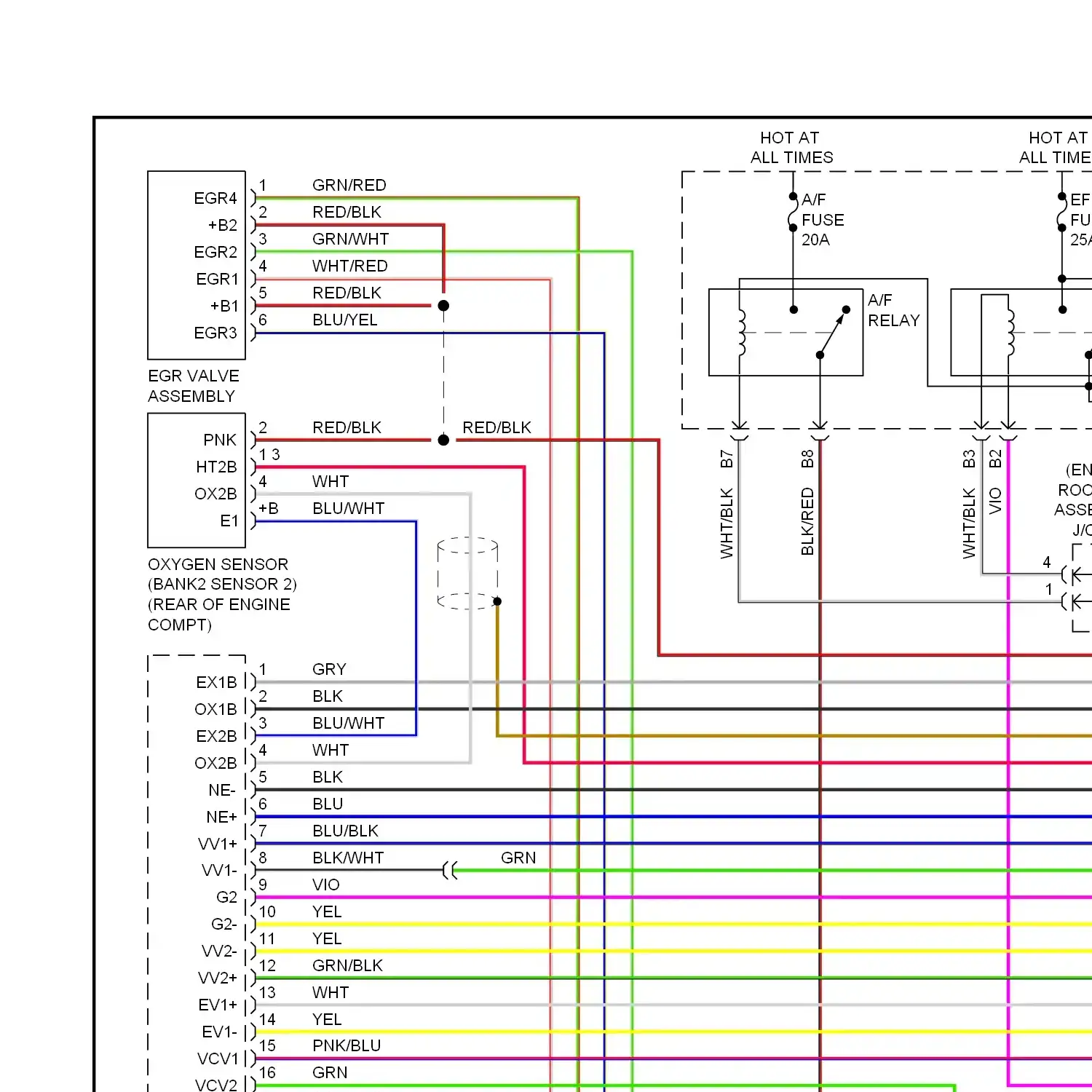Click the EGR VALVE ASSEMBLY caption
The width and height of the screenshot is (1092, 1092).
coord(194,386)
